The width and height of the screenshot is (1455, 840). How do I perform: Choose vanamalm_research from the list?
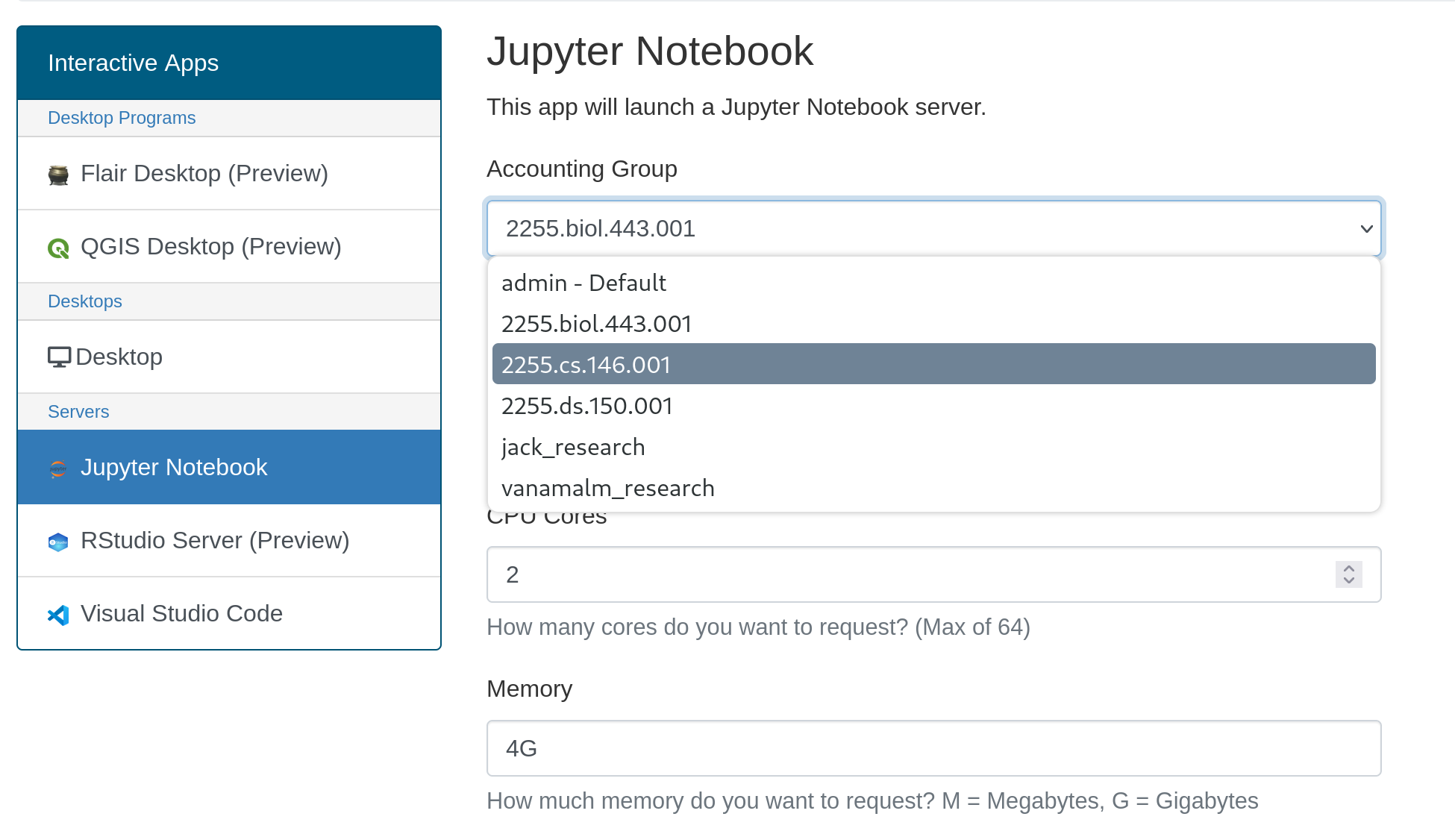point(607,488)
